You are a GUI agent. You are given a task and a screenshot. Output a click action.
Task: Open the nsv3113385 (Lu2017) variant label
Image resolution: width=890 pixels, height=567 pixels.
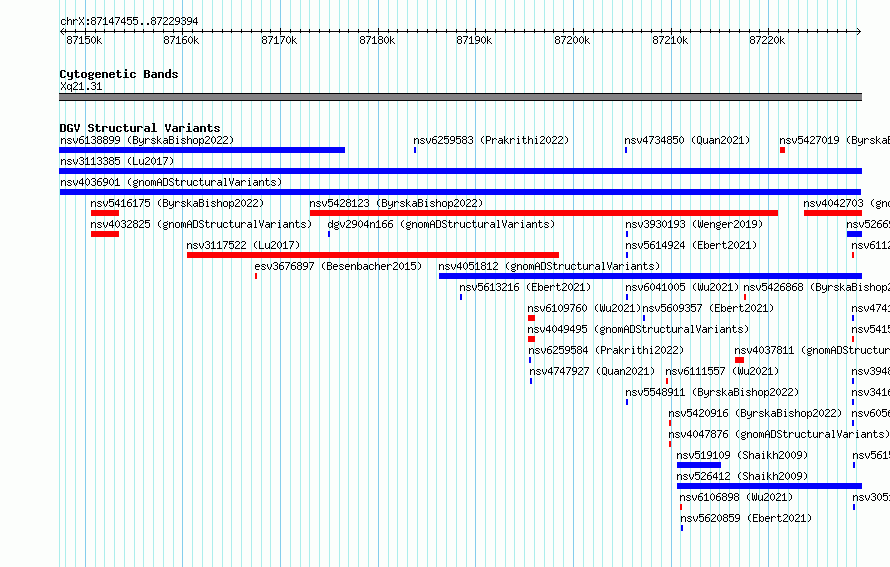pyautogui.click(x=117, y=161)
